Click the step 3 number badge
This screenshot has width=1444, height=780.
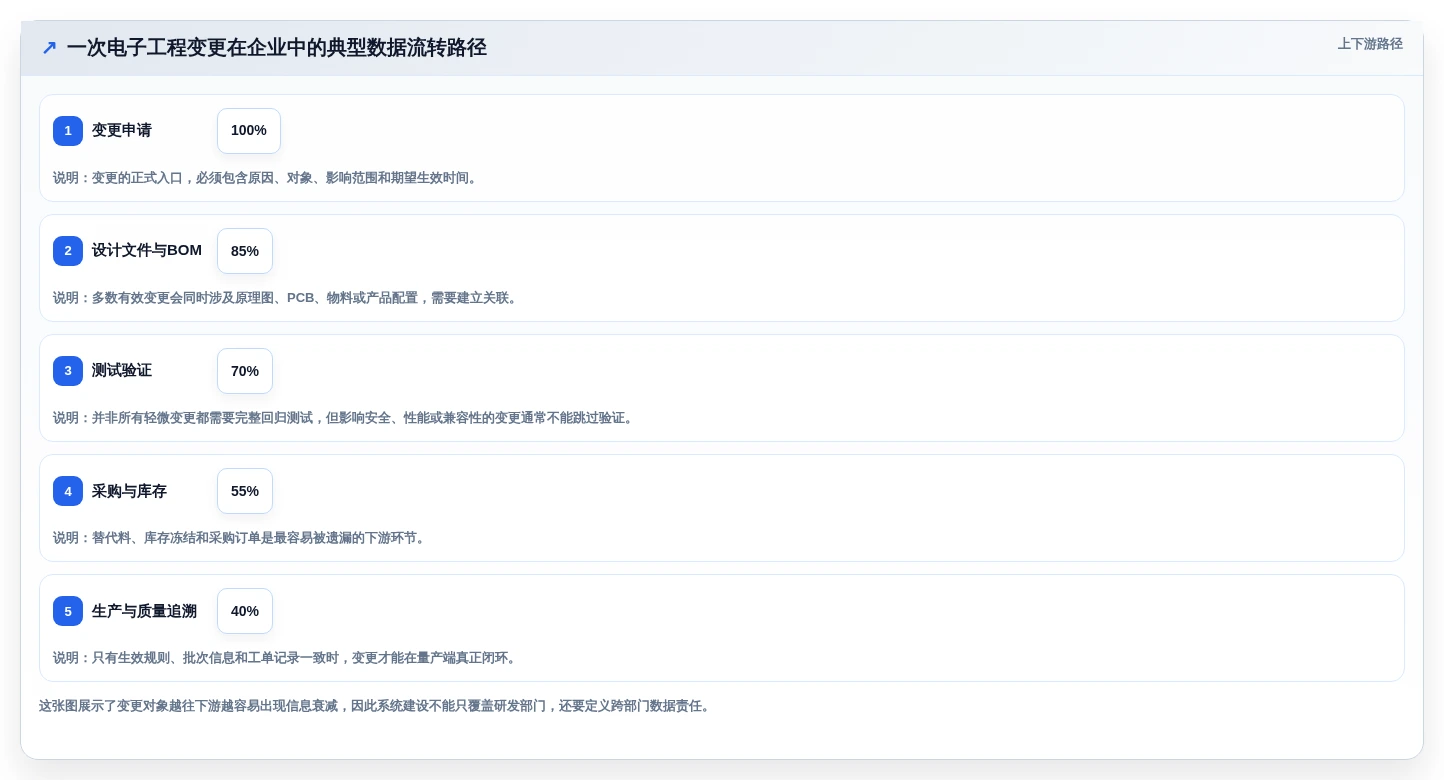(x=68, y=371)
